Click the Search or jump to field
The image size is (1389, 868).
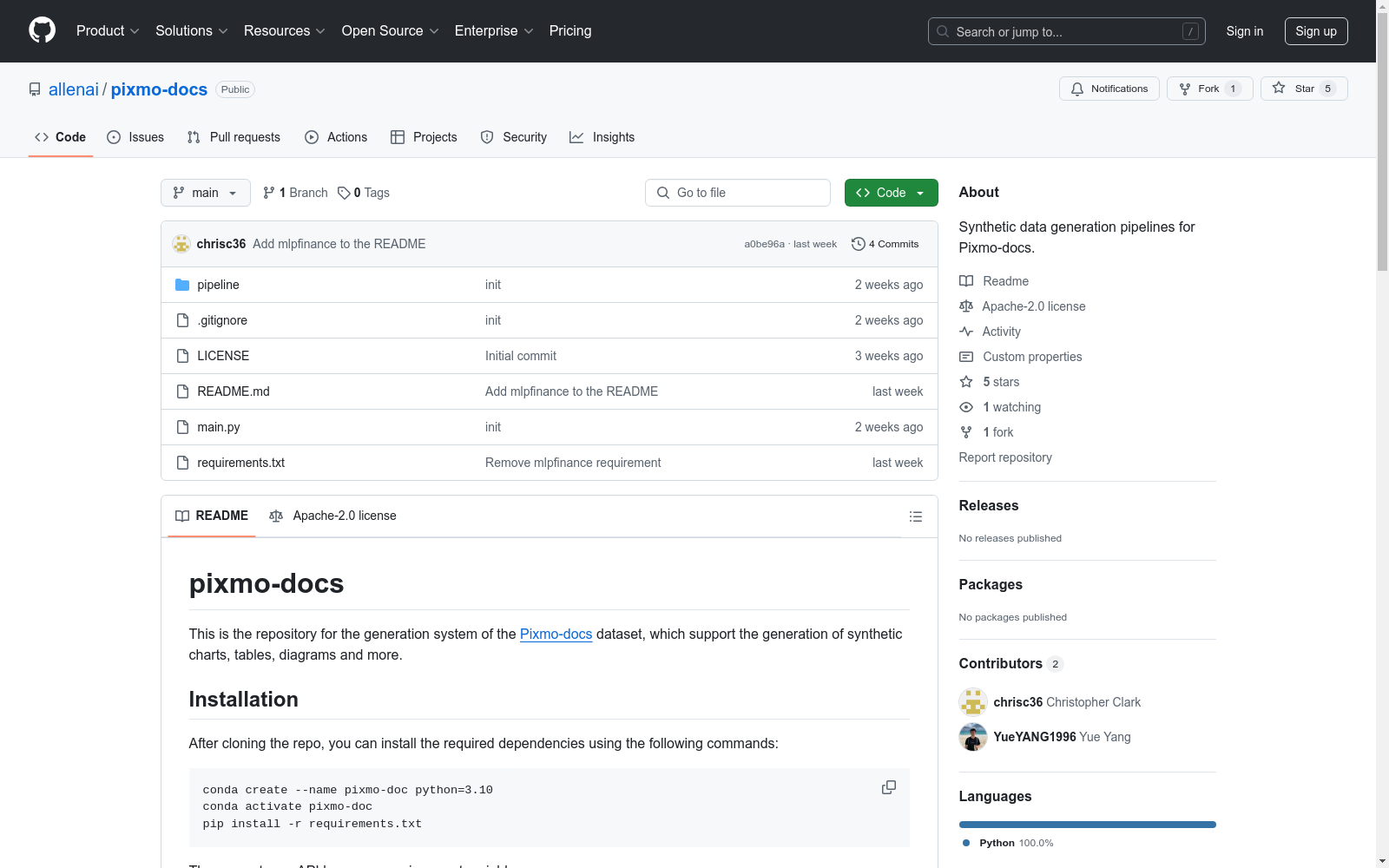click(x=1067, y=31)
